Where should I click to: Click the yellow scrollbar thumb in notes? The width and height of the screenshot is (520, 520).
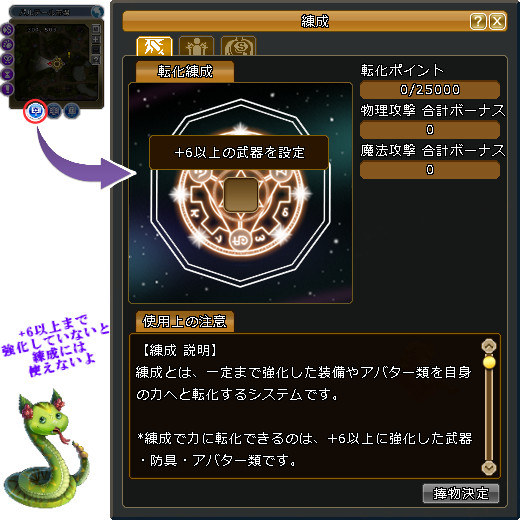coord(489,363)
